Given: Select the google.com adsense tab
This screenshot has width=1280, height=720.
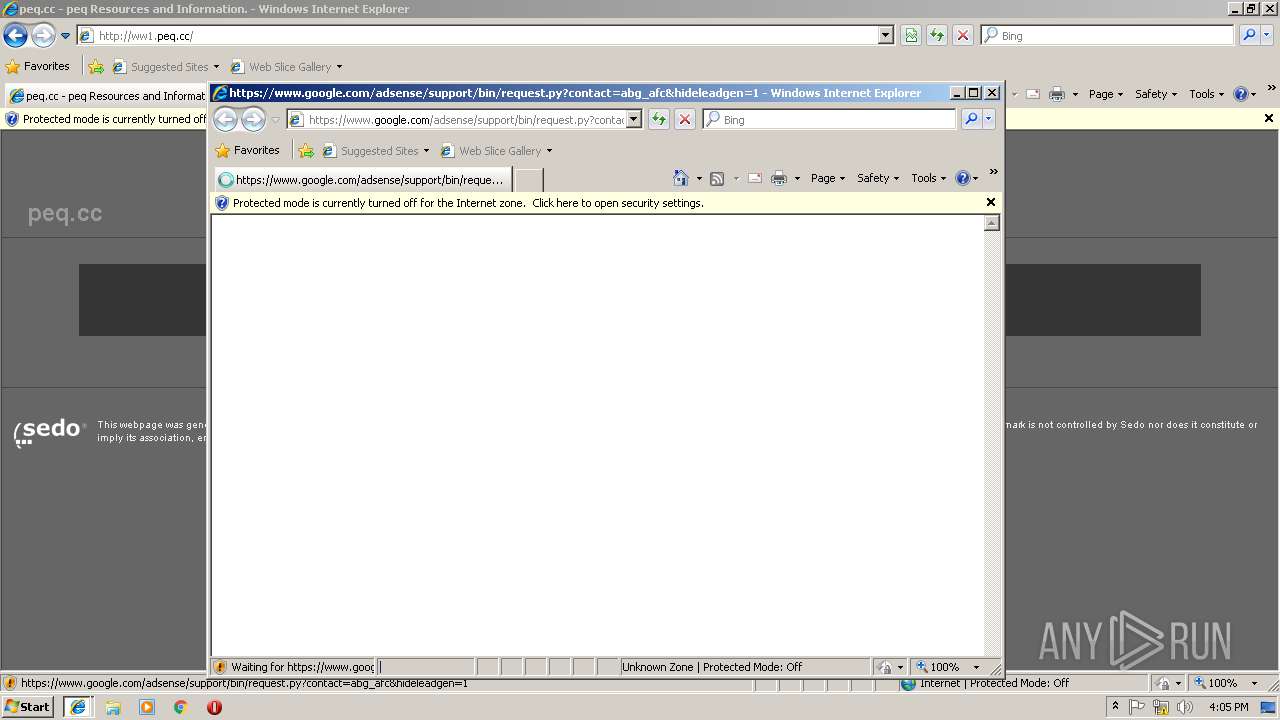Looking at the screenshot, I should (x=363, y=180).
